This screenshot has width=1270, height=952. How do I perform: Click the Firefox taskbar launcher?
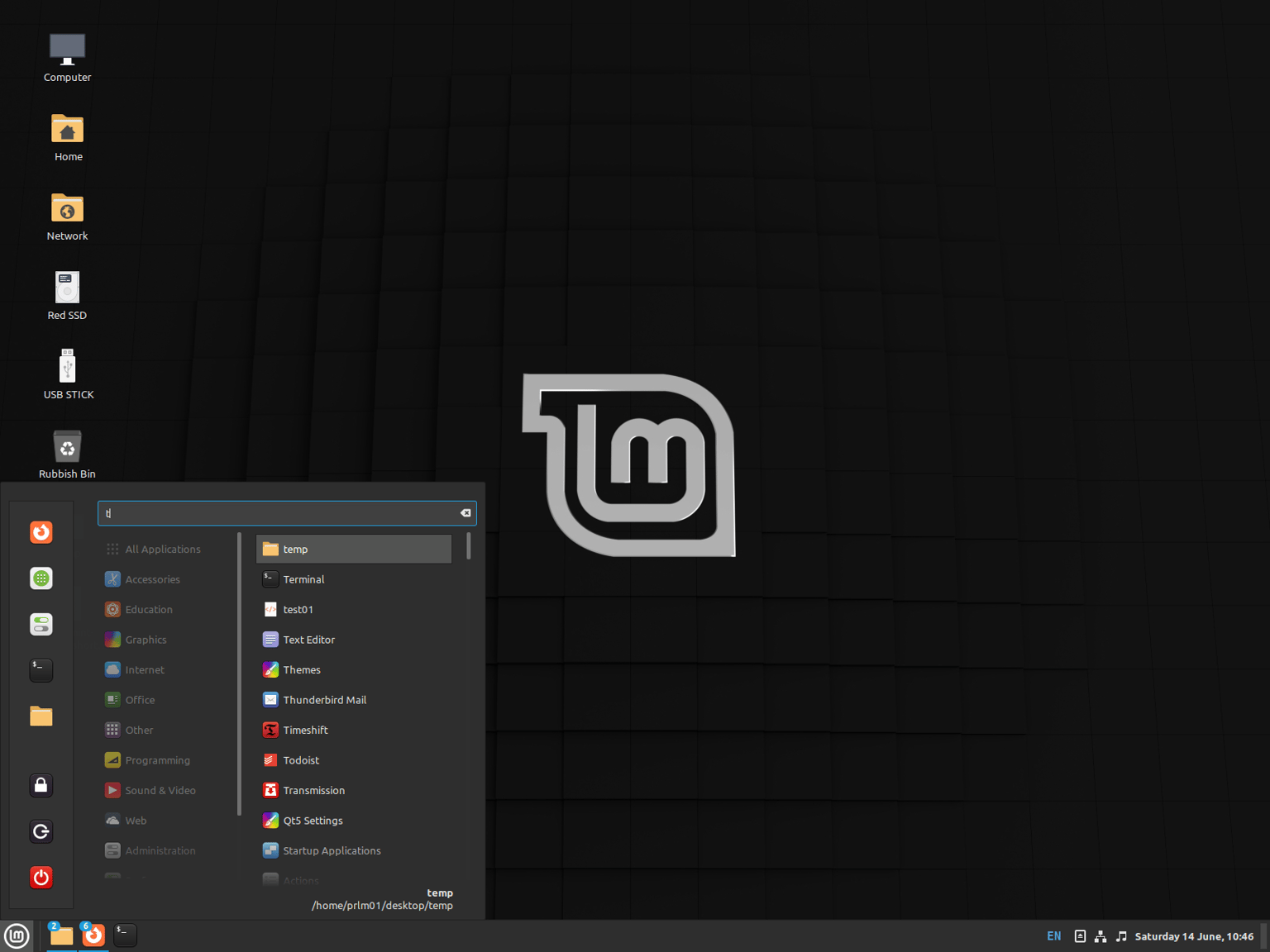pyautogui.click(x=93, y=935)
